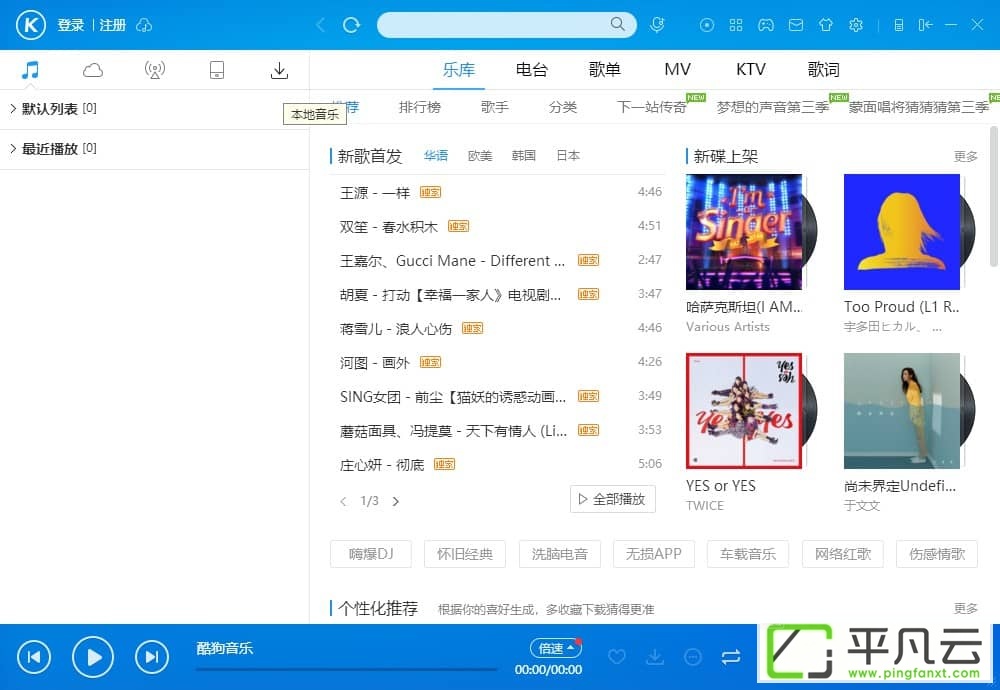
Task: Skip to next track
Action: pos(152,657)
